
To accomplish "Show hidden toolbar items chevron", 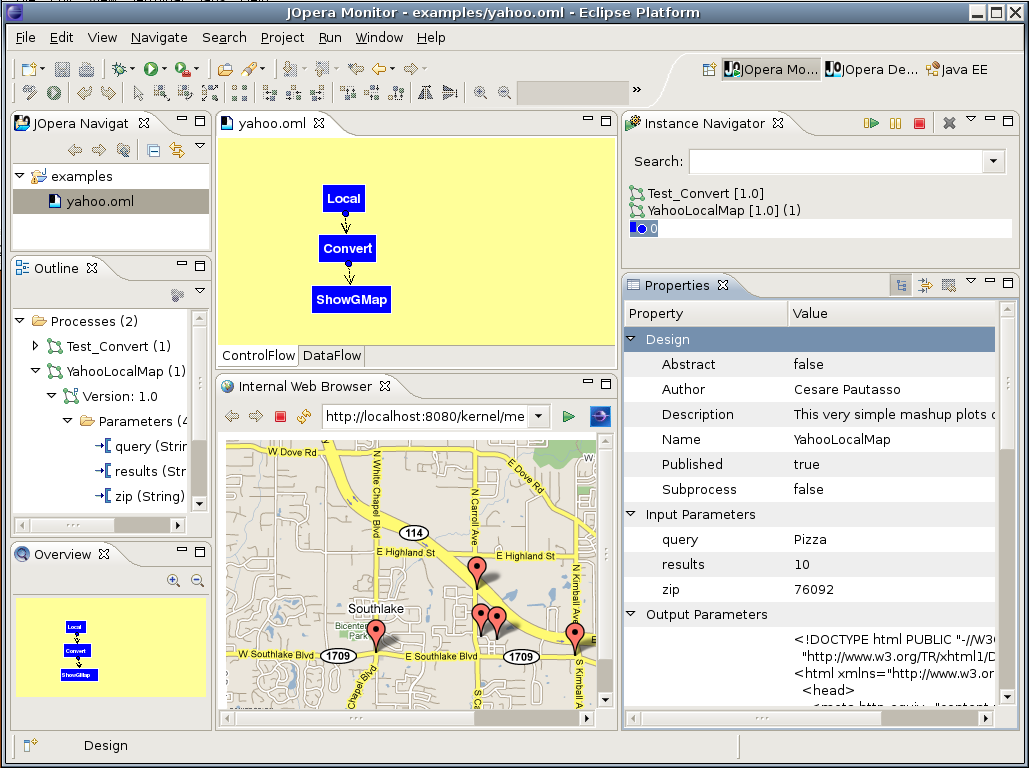I will (637, 89).
